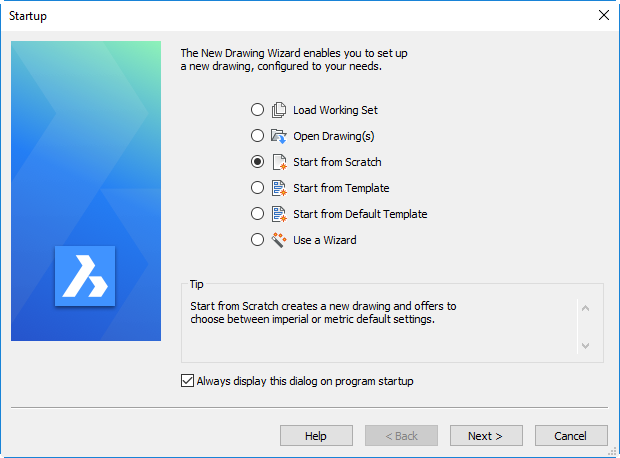Click the Use a Wizard wand icon
Viewport: 620px width, 458px height.
pos(279,240)
